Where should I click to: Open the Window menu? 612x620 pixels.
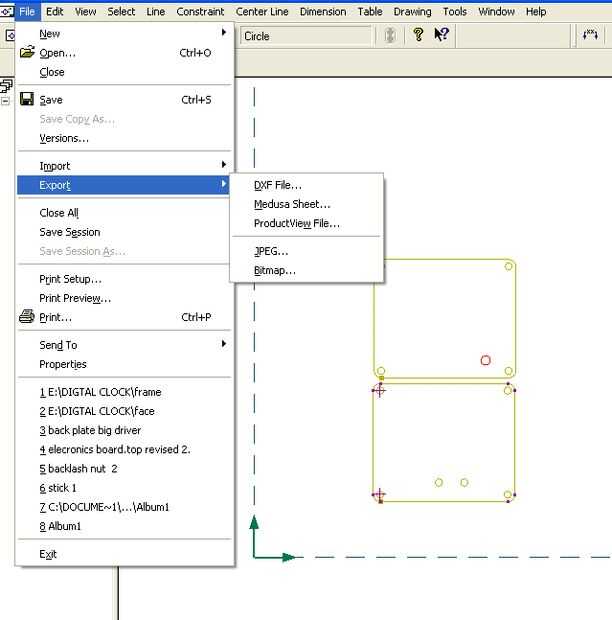(x=496, y=12)
